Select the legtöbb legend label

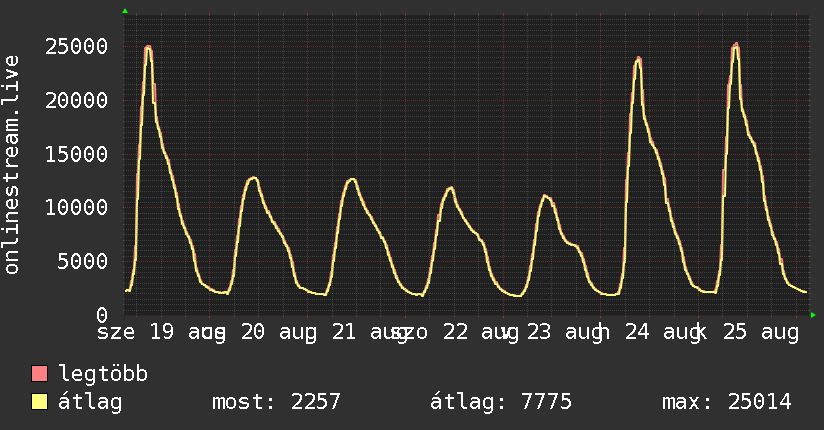click(103, 374)
